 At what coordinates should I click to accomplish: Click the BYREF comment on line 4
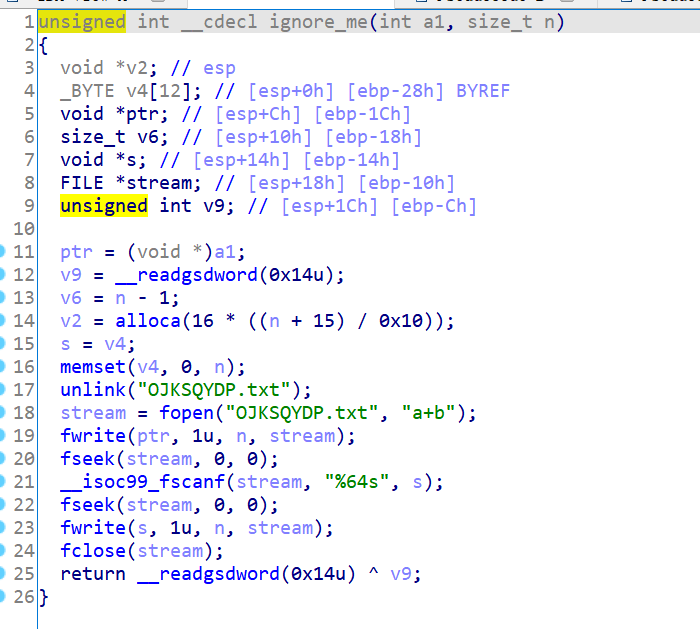(483, 91)
